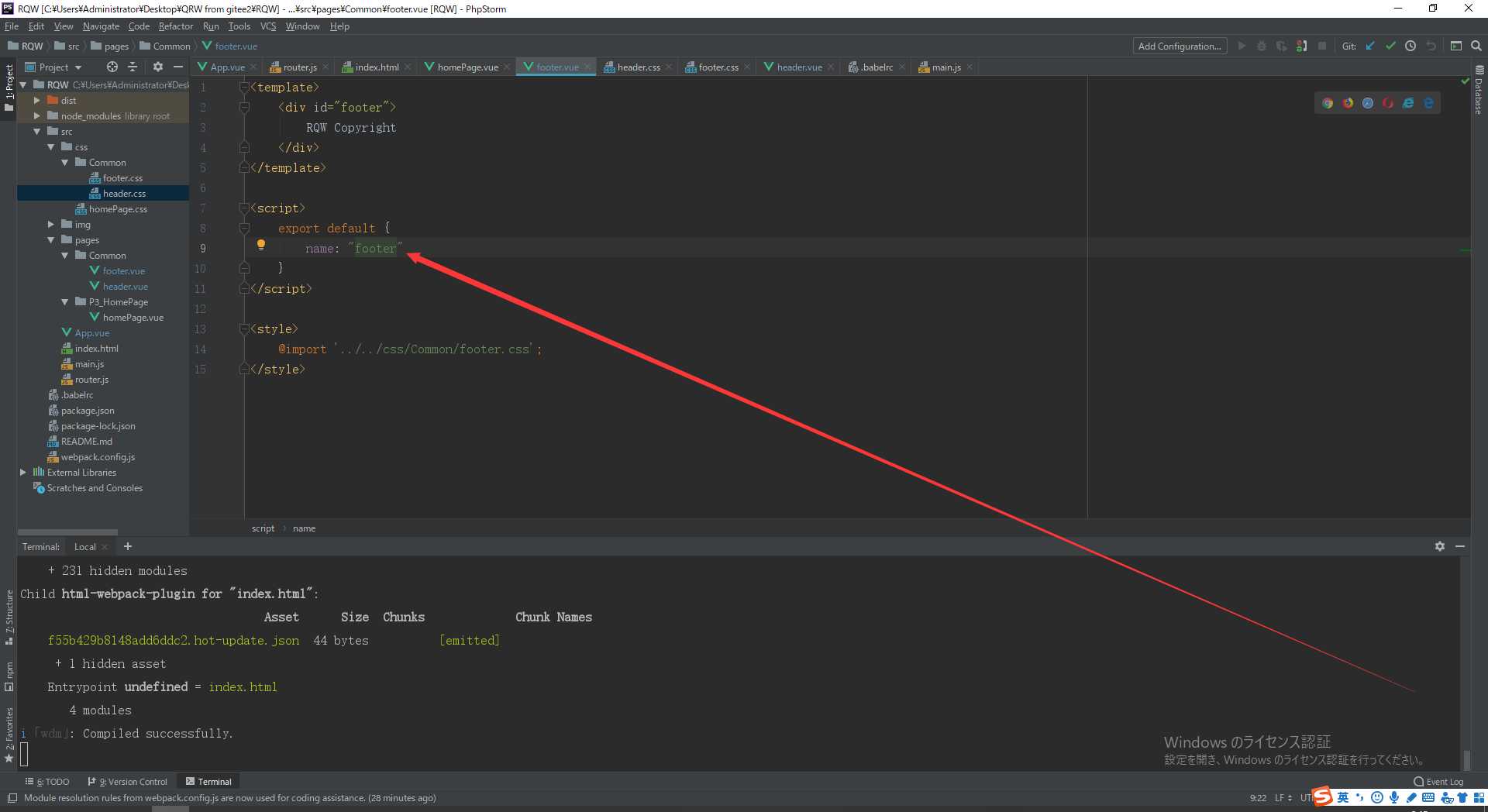Toggle the npm sidebar tool window
This screenshot has width=1488, height=812.
pos(9,676)
